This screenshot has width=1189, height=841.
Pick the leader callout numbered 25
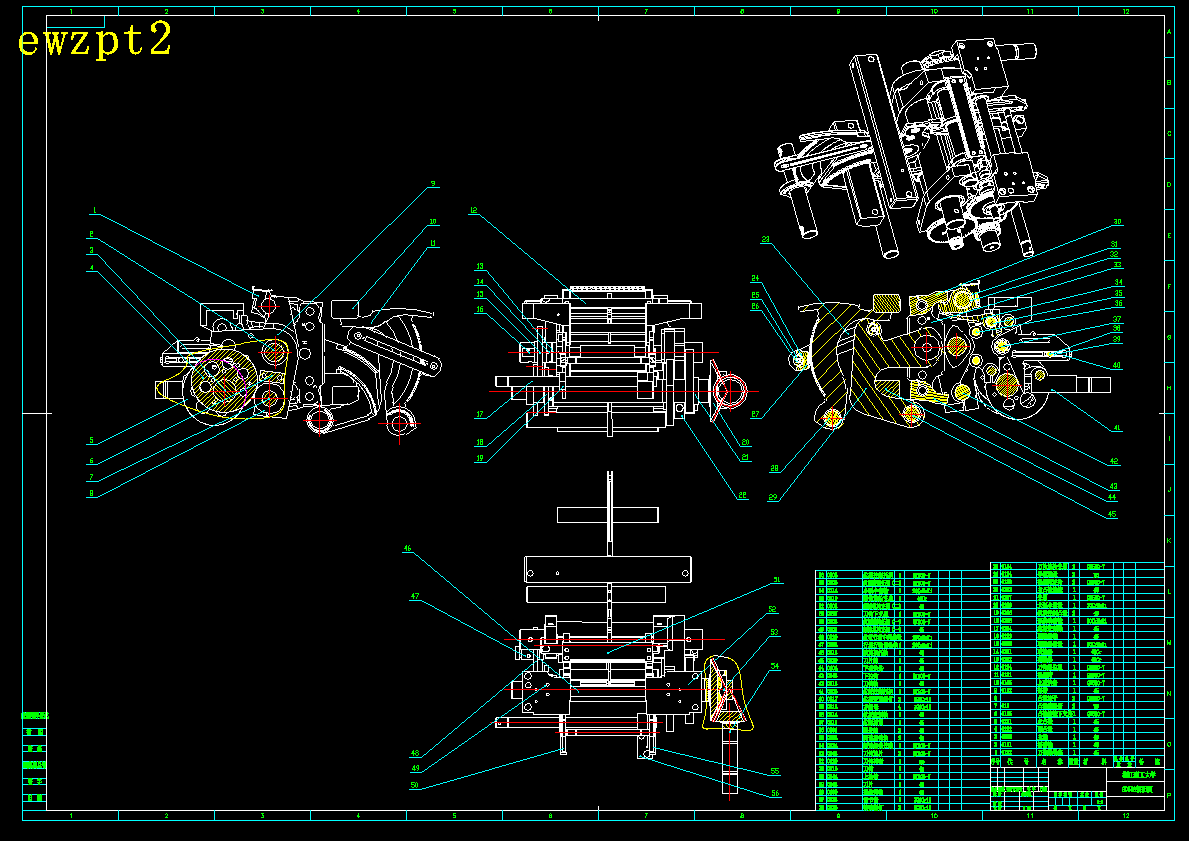coord(755,295)
